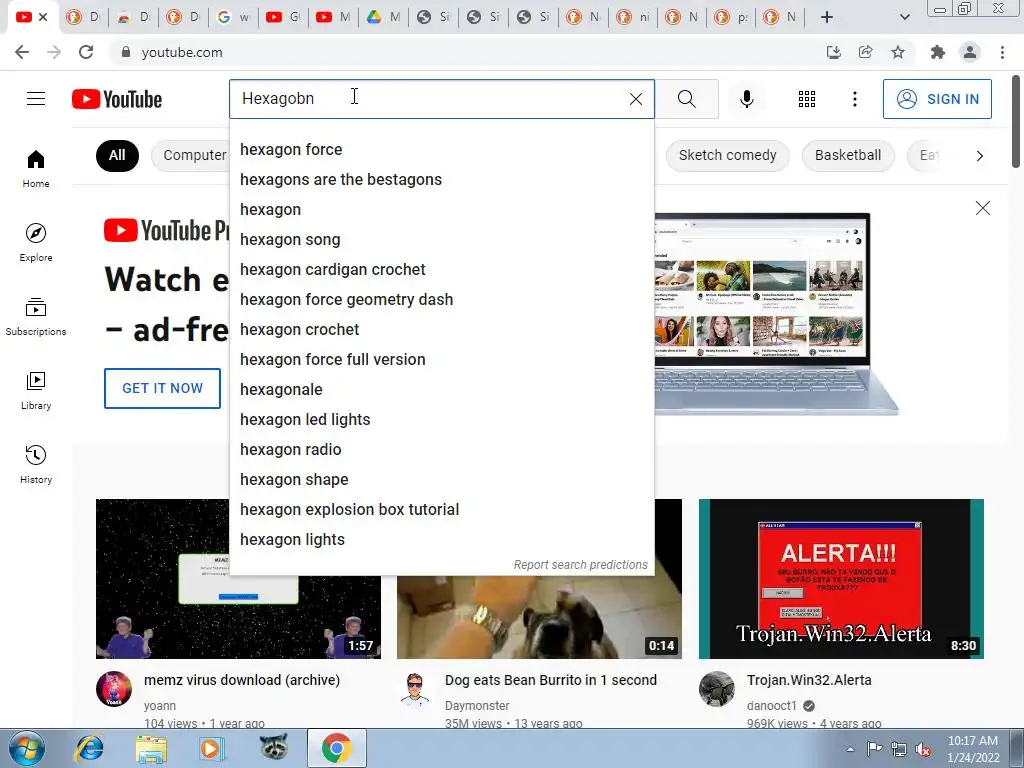This screenshot has height=768, width=1024.
Task: Open a new browser tab
Action: click(x=827, y=17)
